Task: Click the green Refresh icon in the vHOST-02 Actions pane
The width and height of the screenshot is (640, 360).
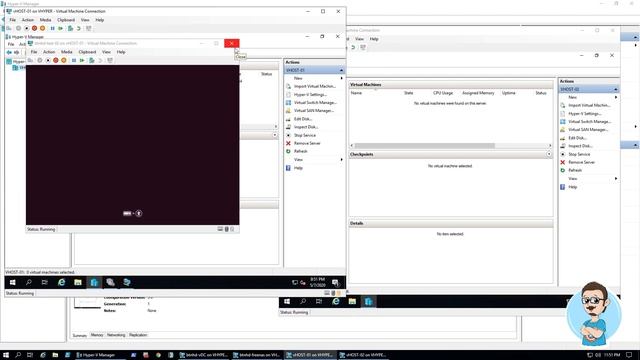Action: (x=563, y=170)
